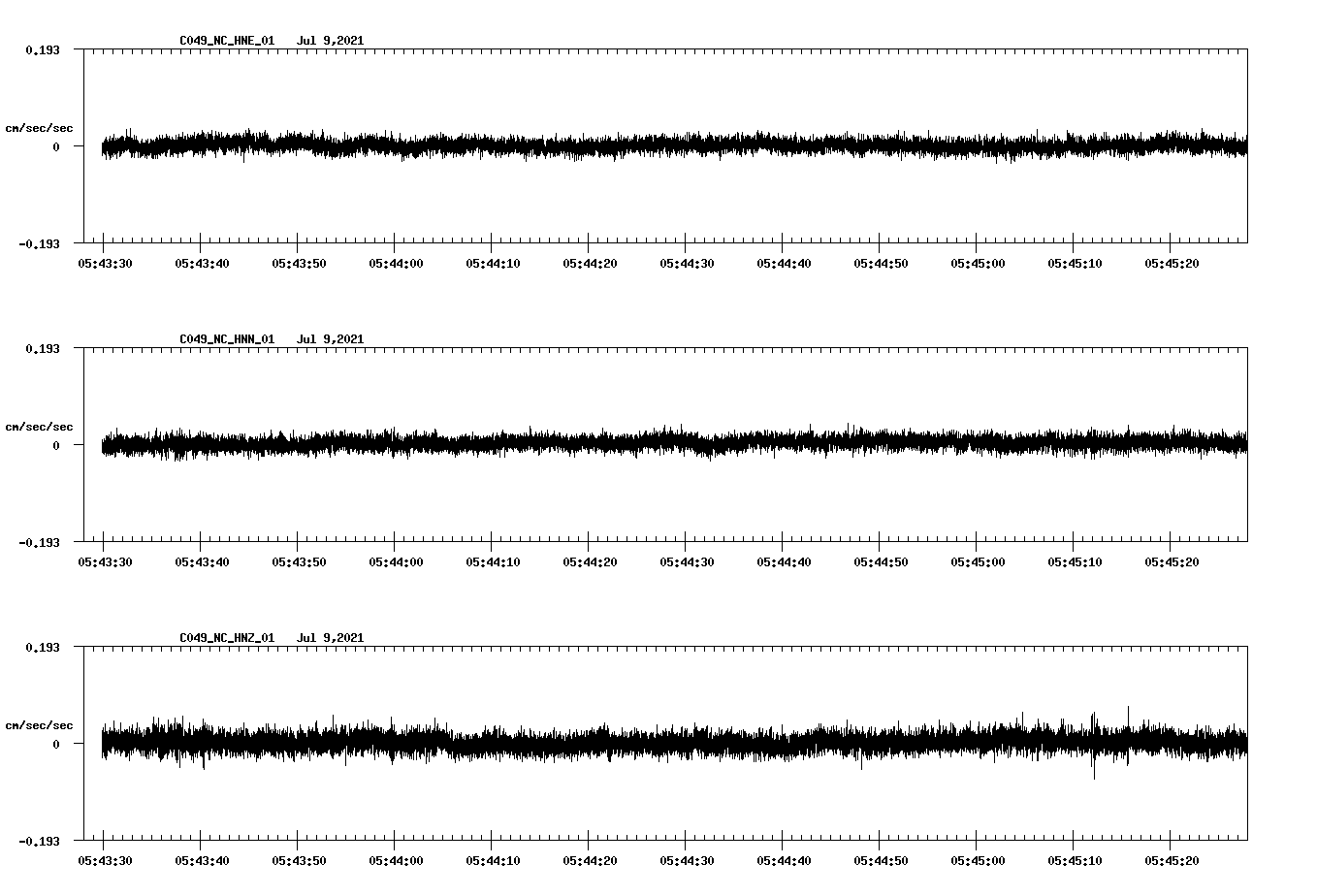This screenshot has height=896, width=1317.
Task: Click the 0.193 upper amplitude label on top plot
Action: [44, 48]
